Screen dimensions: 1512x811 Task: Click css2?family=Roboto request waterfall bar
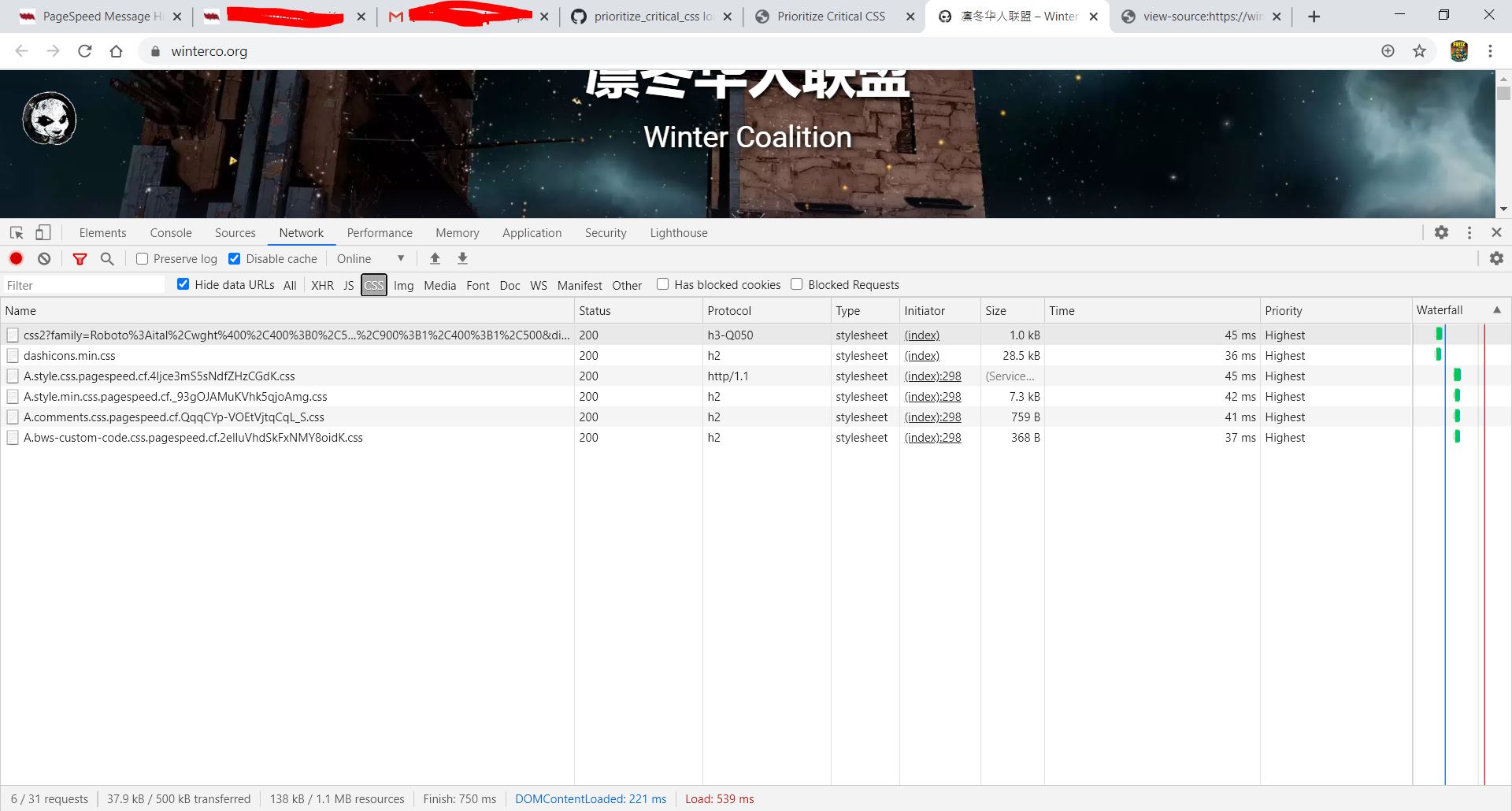[1439, 334]
